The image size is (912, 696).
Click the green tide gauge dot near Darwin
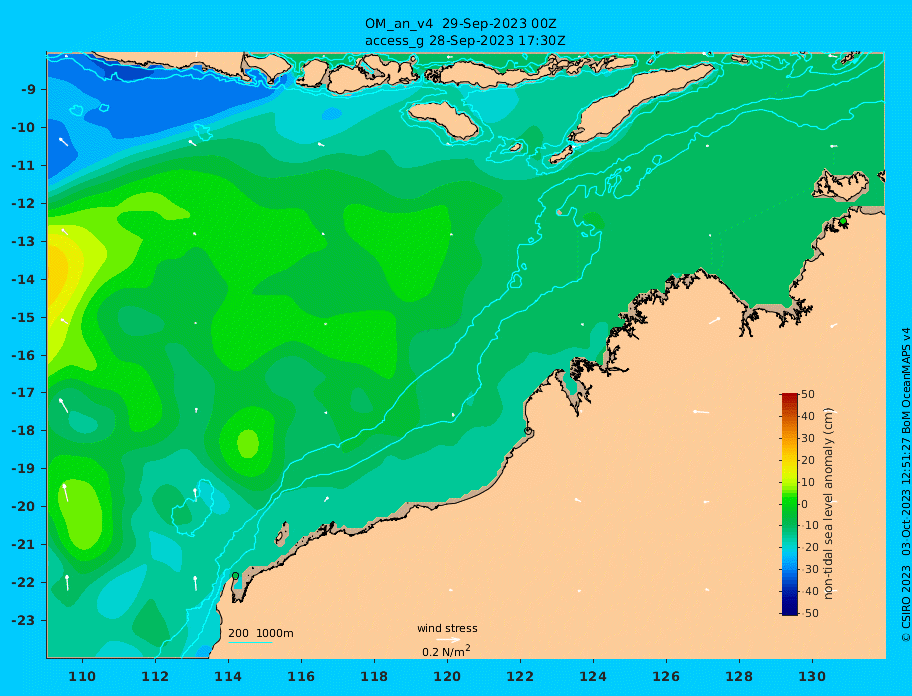click(843, 221)
